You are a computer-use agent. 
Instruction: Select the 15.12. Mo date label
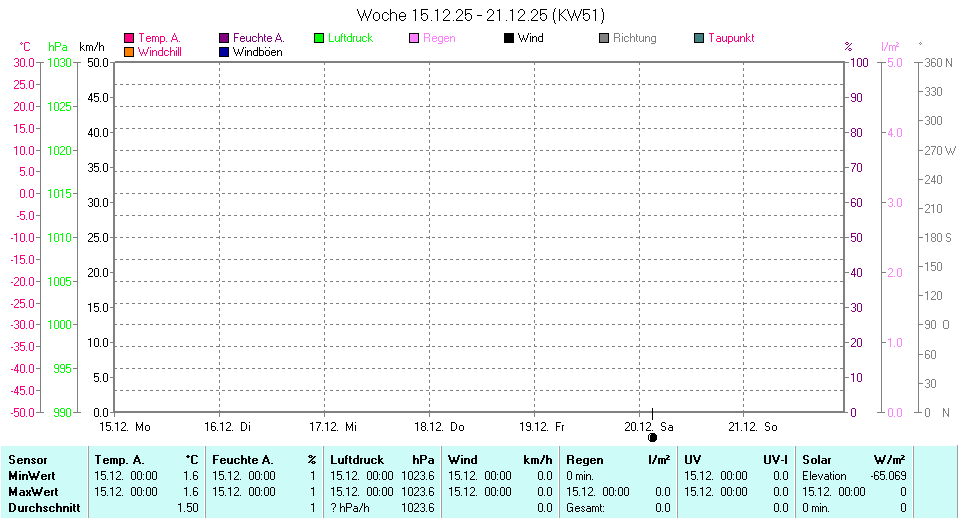pos(125,426)
